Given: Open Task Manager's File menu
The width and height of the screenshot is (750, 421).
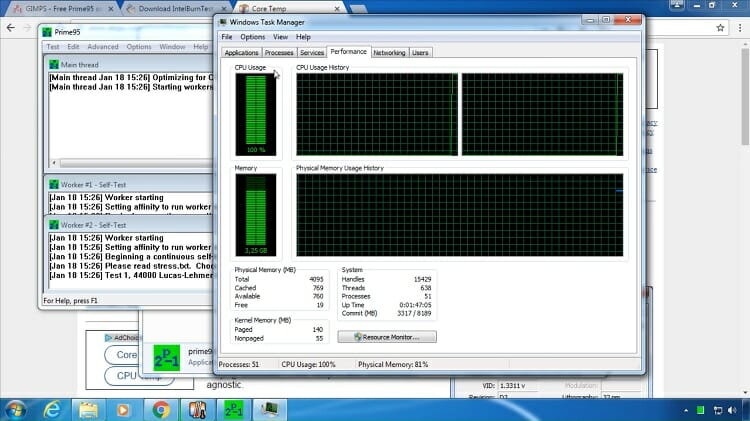Looking at the screenshot, I should point(227,37).
